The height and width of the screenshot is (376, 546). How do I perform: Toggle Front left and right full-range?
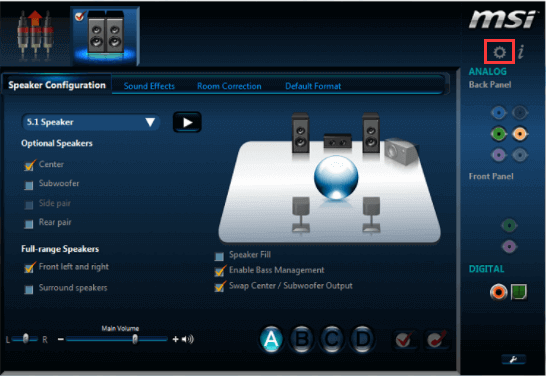(x=29, y=268)
